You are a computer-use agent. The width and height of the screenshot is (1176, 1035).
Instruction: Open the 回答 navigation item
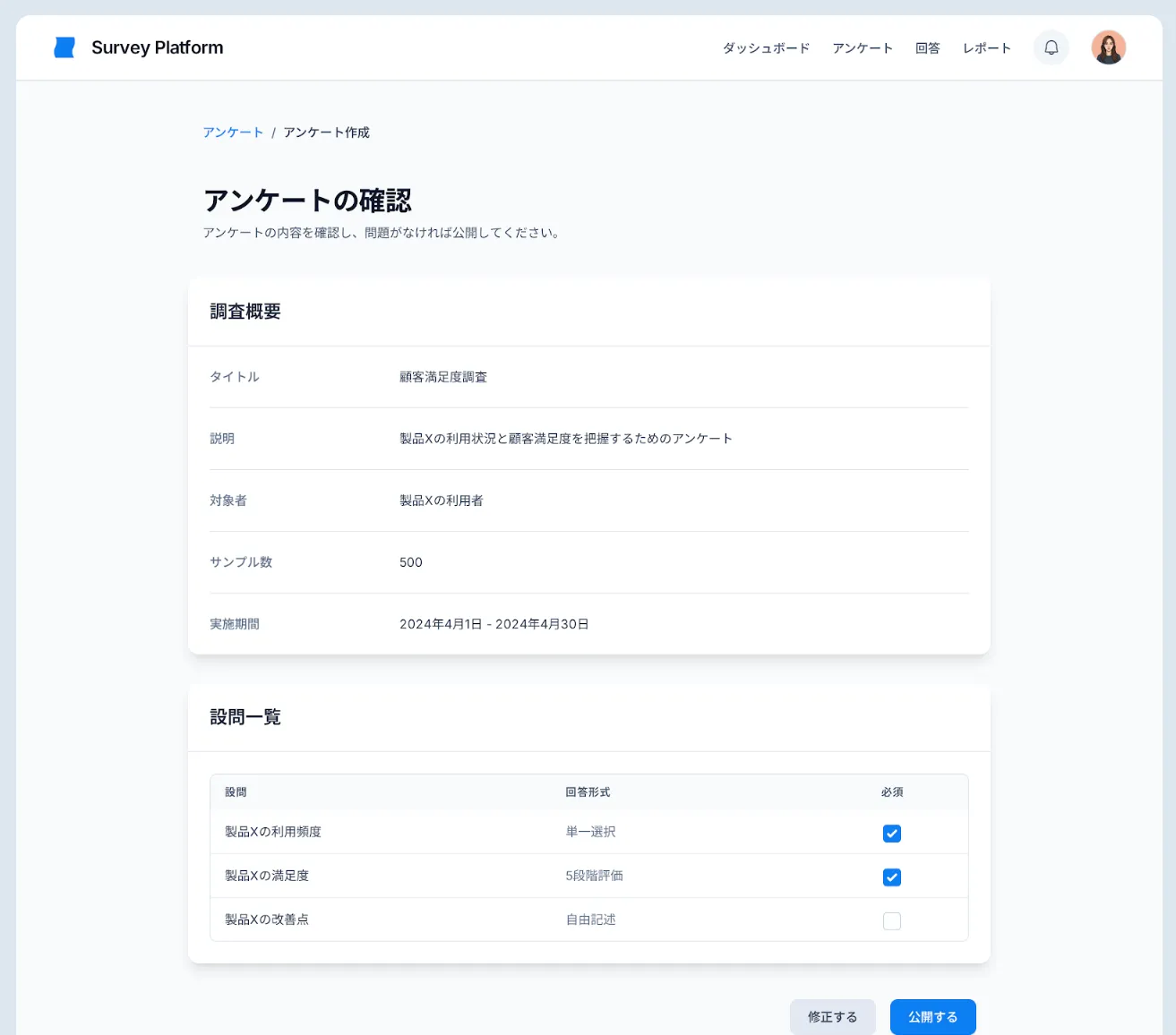[927, 48]
